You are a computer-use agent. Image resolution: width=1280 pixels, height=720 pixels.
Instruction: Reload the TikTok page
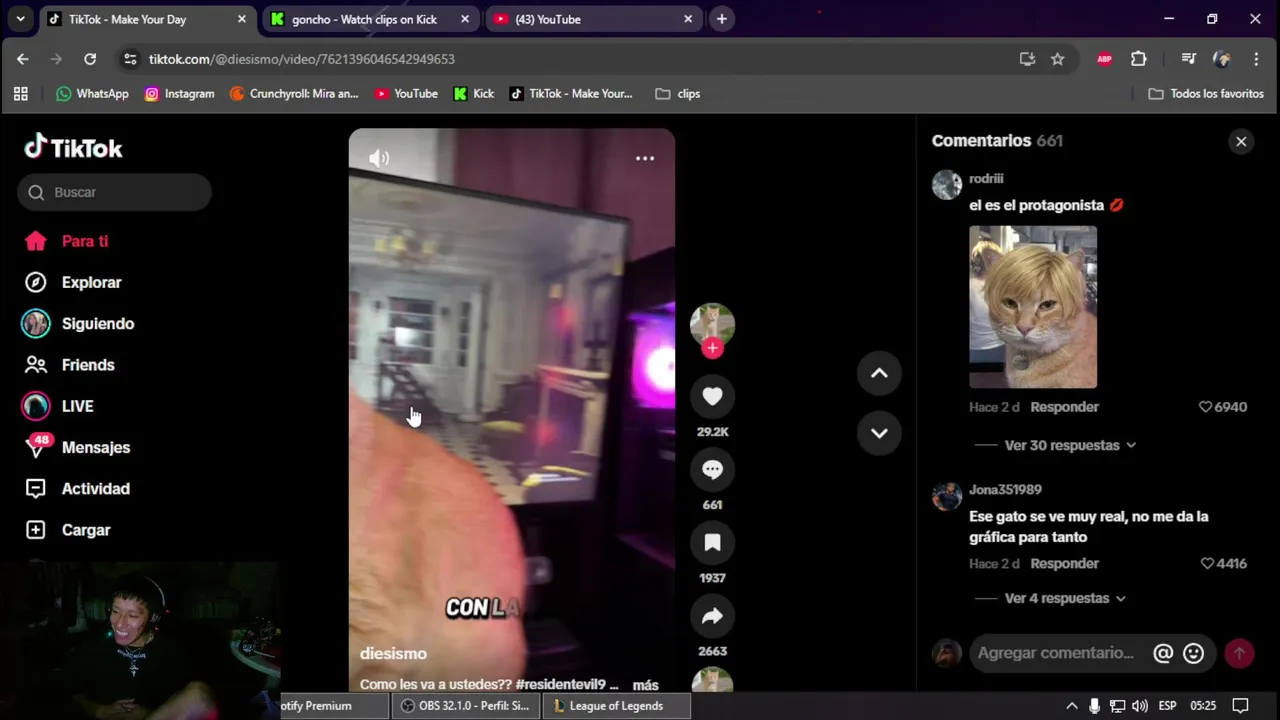(90, 59)
